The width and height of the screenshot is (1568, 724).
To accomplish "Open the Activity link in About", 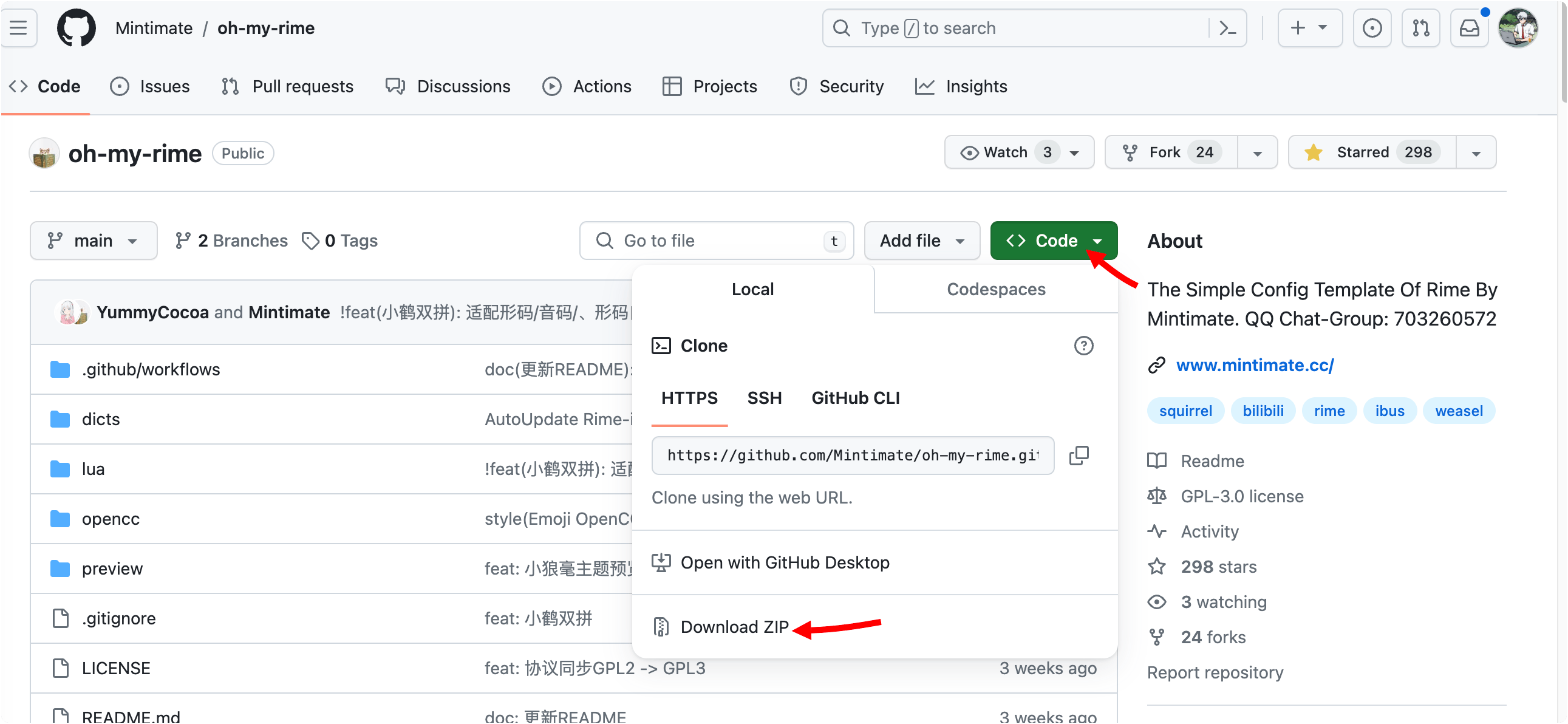I will pos(1195,532).
